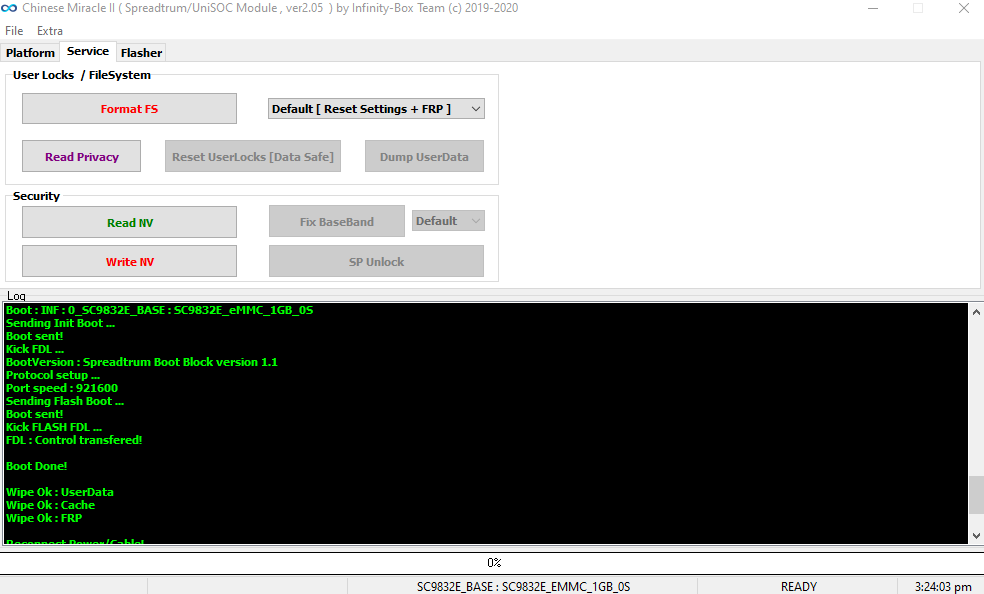Click the 'Wipe Ok : UserData' log line

coord(60,492)
